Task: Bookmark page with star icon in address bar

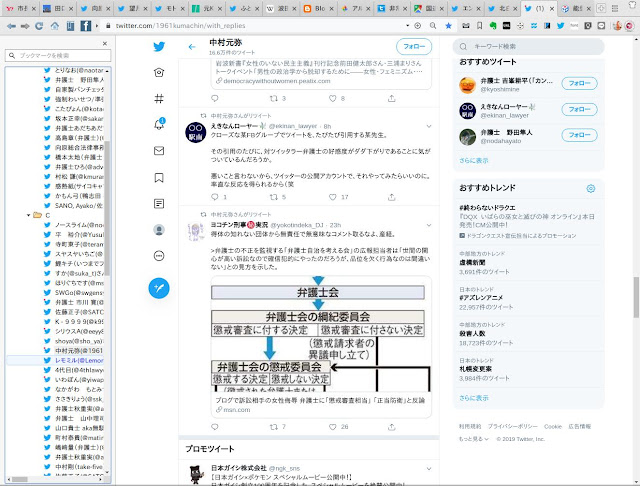Action: click(x=448, y=26)
